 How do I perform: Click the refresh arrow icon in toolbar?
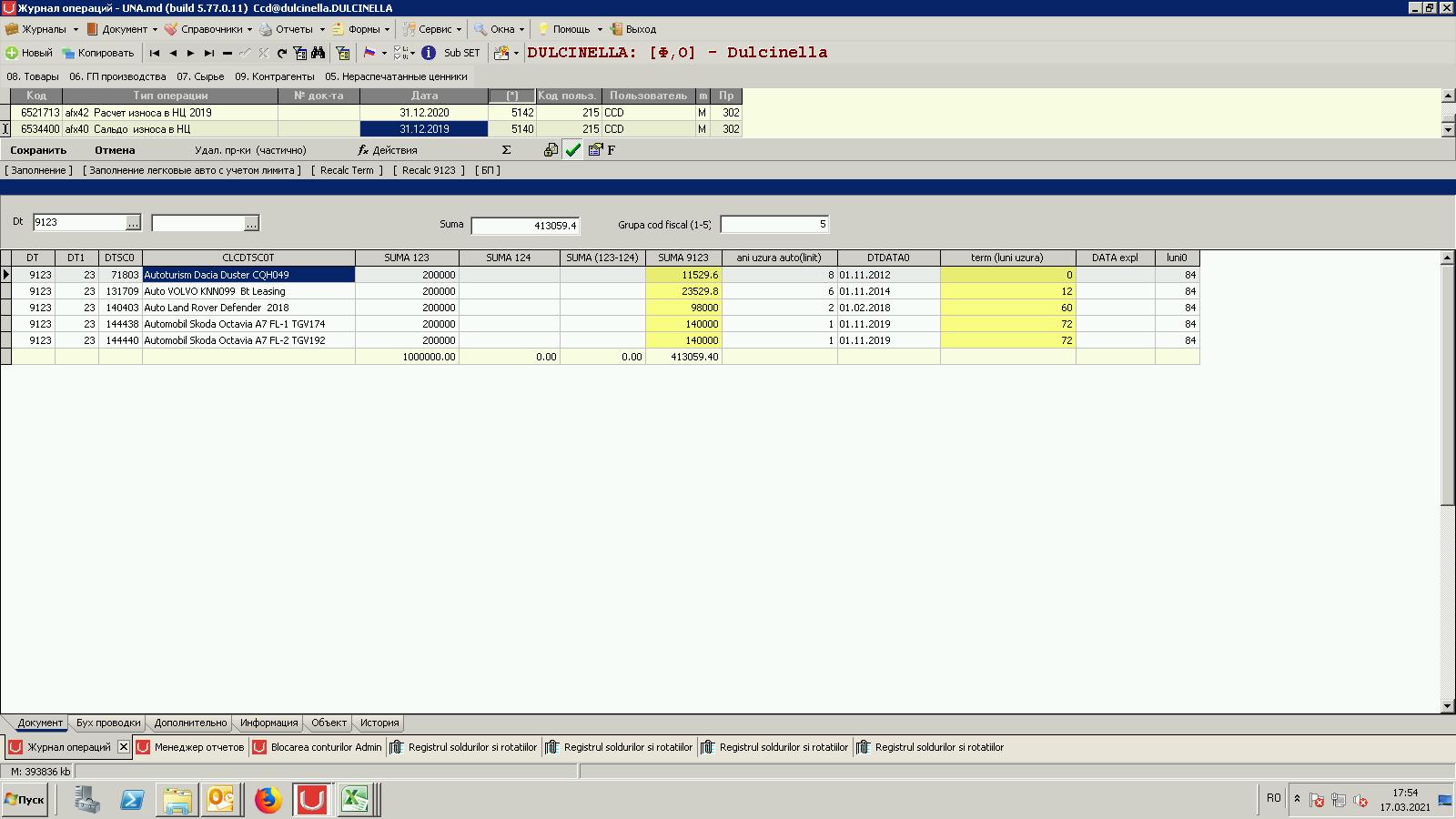(282, 53)
